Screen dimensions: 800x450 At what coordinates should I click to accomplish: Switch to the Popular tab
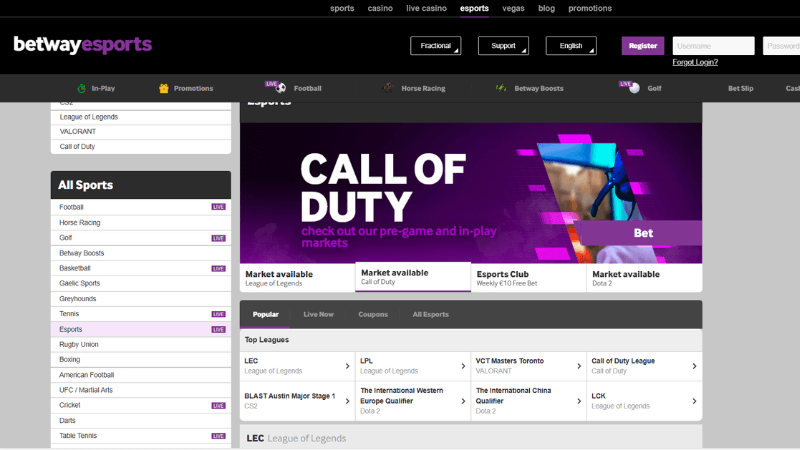[x=265, y=314]
